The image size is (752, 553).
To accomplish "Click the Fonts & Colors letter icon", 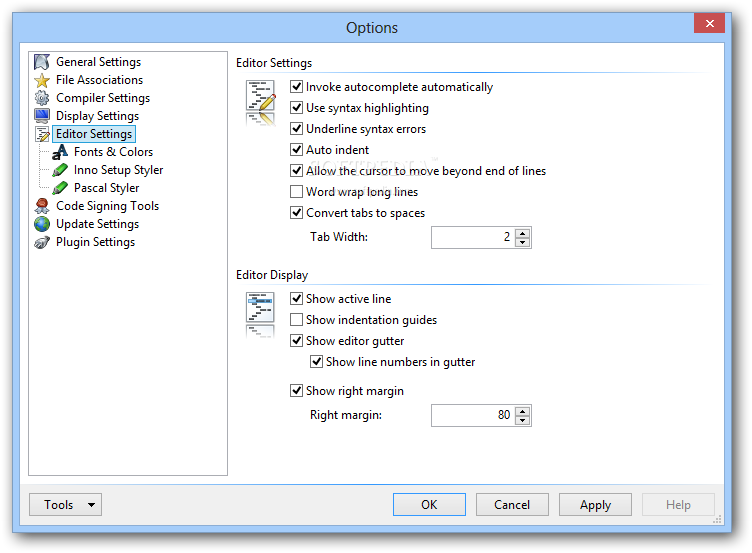I will 60,152.
